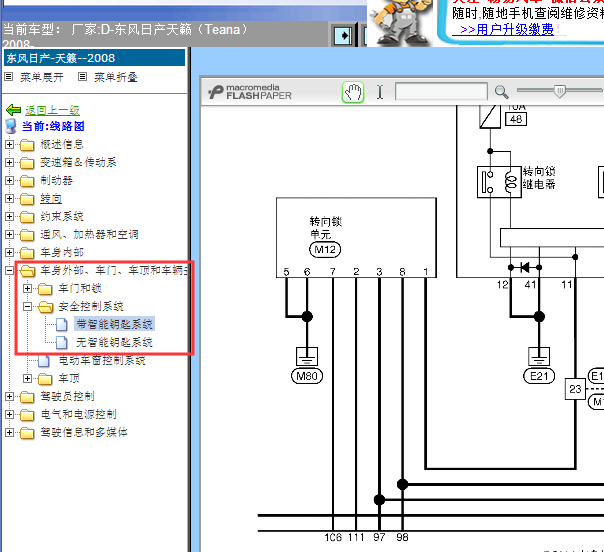Click the green back arrow icon
This screenshot has width=604, height=552.
tap(13, 110)
